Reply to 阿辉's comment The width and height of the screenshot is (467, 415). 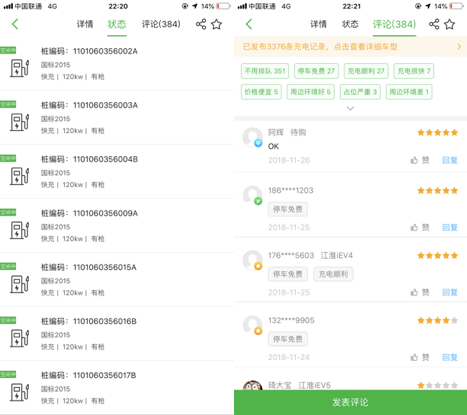[450, 160]
